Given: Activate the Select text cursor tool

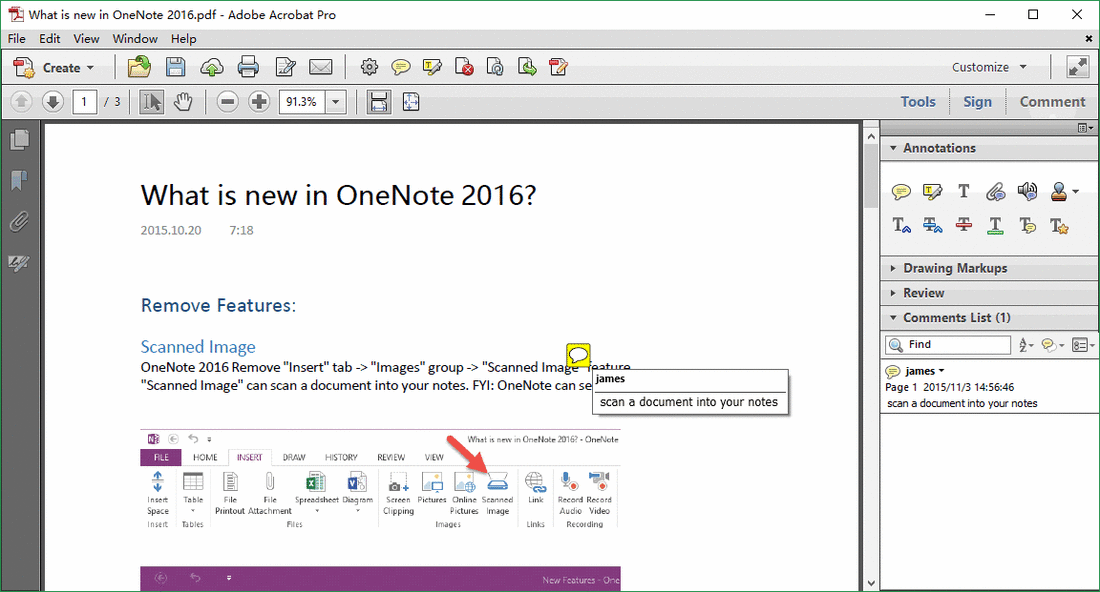Looking at the screenshot, I should (x=151, y=102).
